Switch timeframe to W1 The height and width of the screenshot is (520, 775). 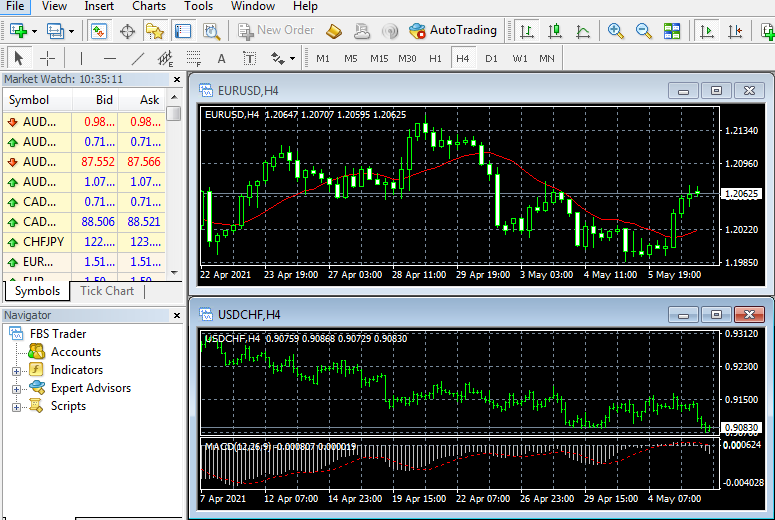[519, 58]
